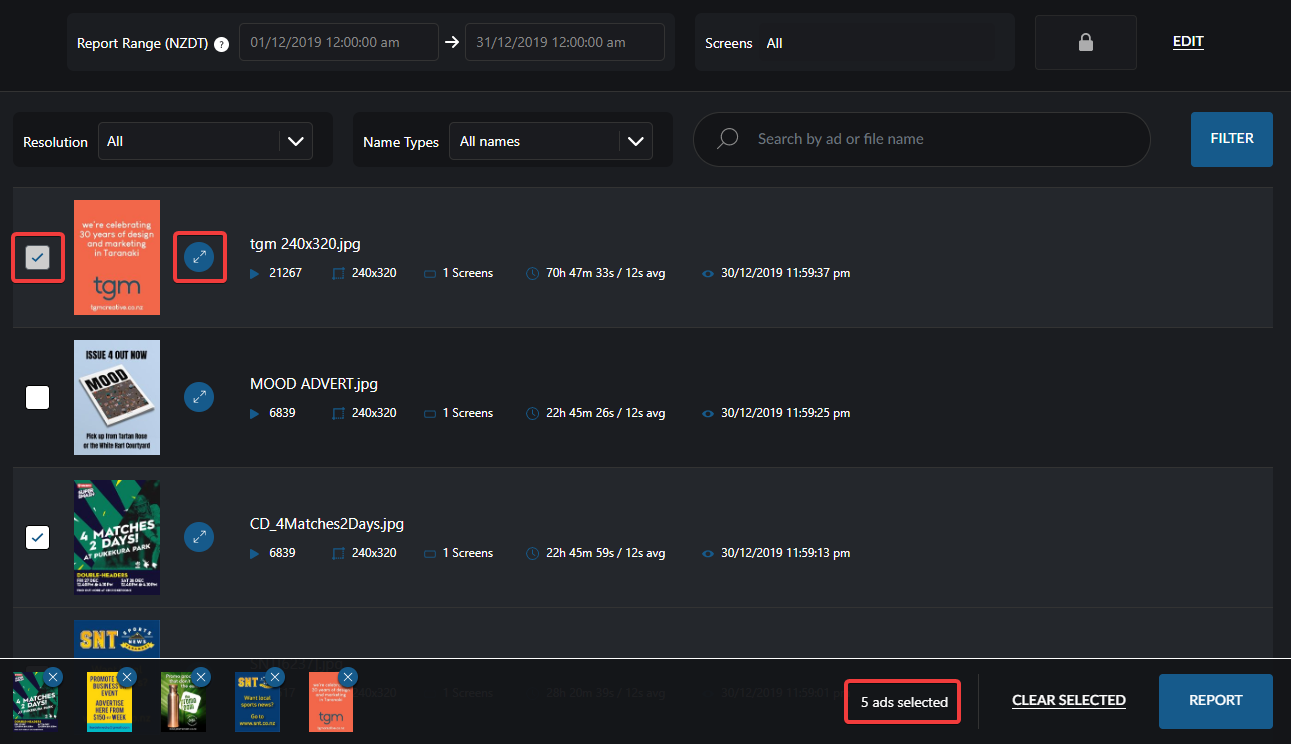This screenshot has height=744, width=1291.
Task: Expand preview of CD_4Matches2Days.jpg
Action: point(199,537)
